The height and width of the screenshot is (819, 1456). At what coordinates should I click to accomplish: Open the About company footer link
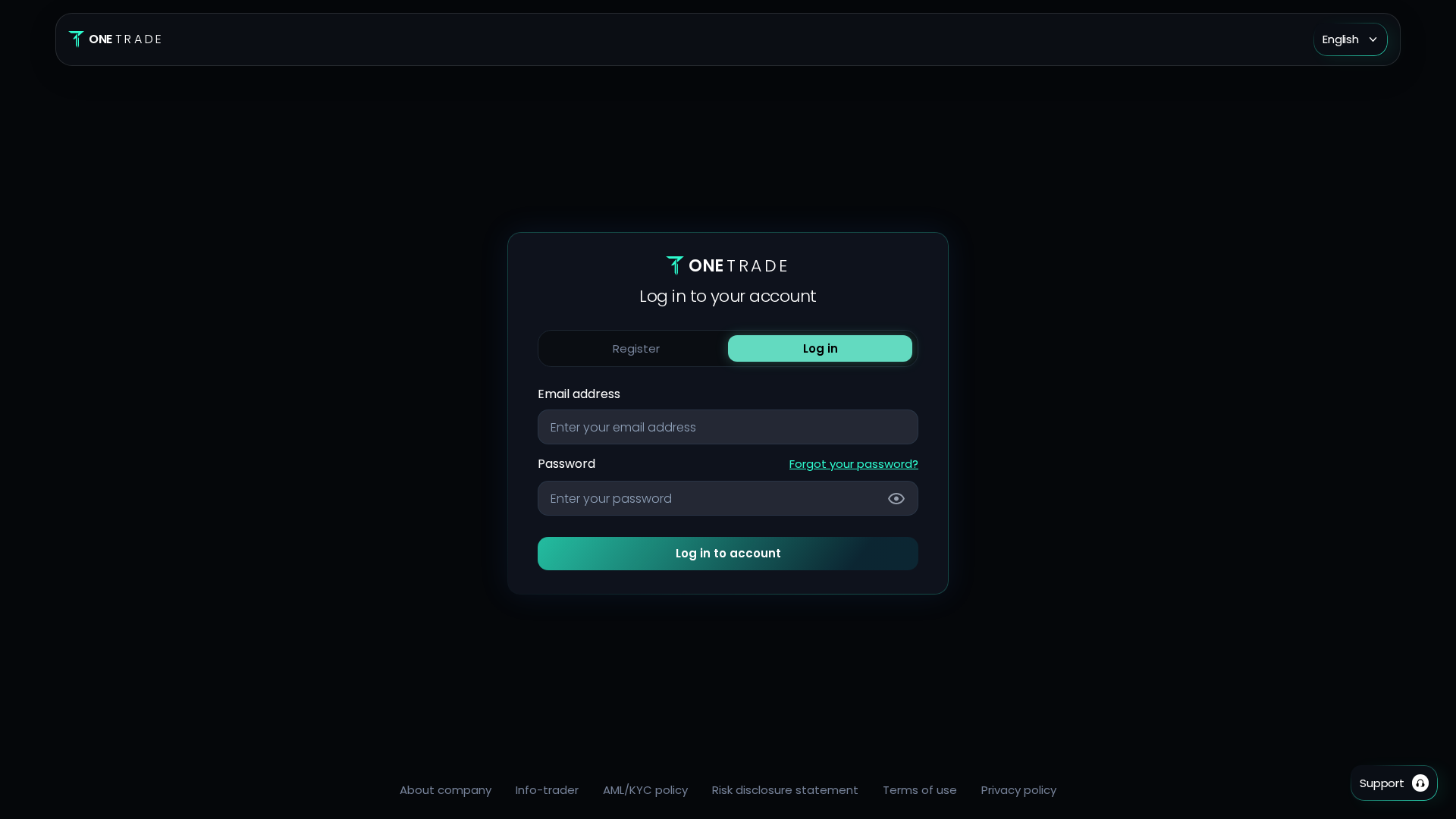click(445, 790)
